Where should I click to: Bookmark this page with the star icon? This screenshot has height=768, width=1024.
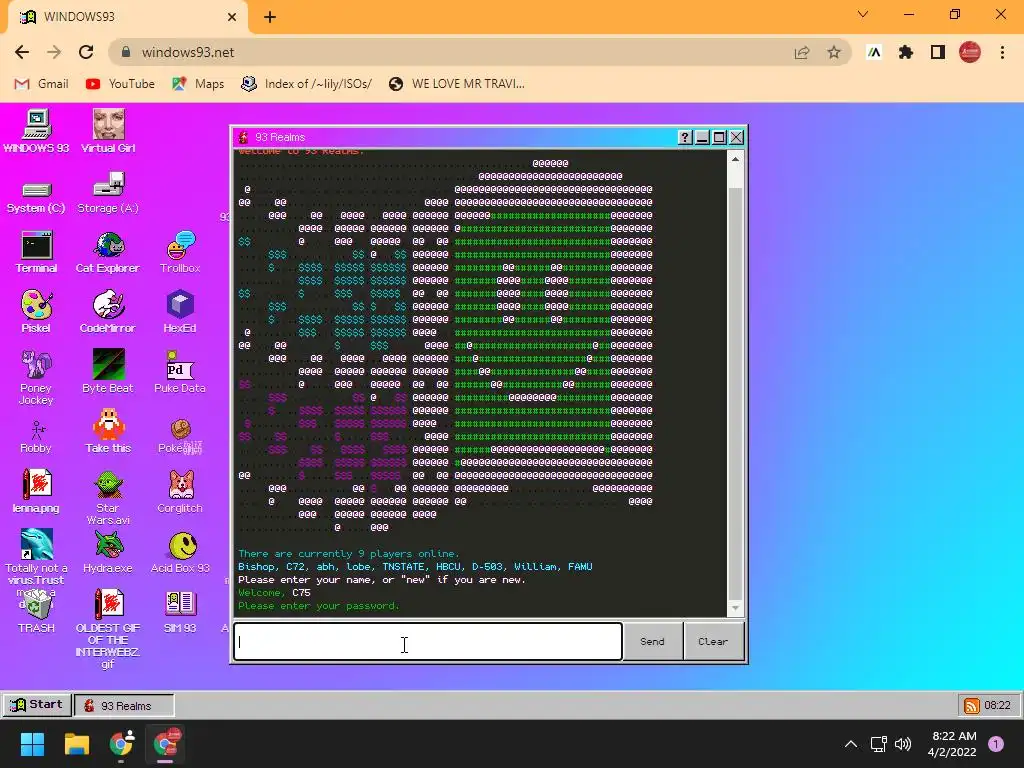point(833,52)
